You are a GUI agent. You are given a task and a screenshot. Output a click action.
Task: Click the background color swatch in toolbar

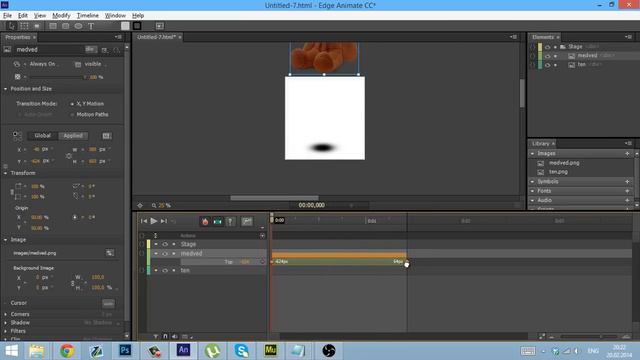click(125, 26)
